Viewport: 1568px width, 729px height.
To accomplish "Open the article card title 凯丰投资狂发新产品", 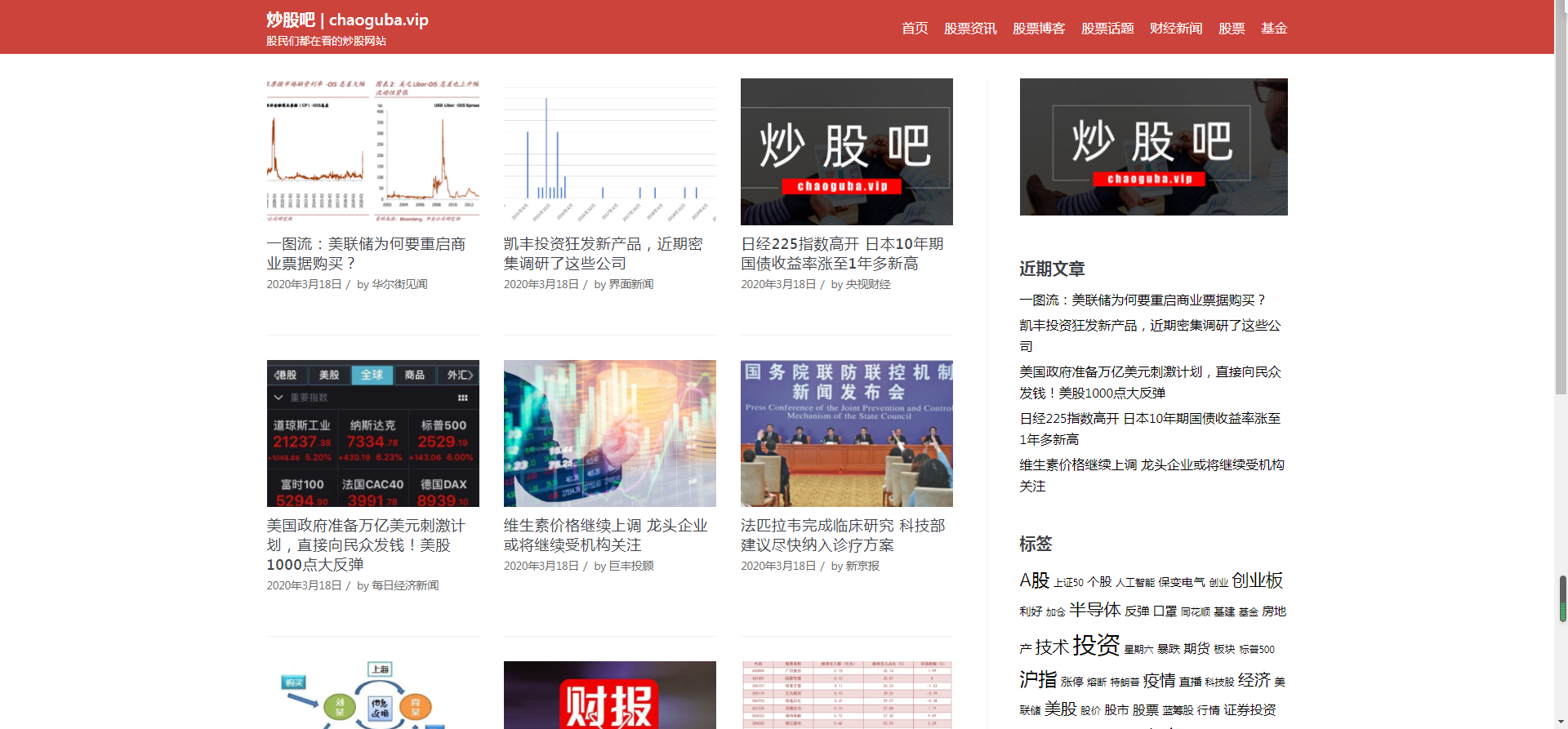I will point(603,254).
